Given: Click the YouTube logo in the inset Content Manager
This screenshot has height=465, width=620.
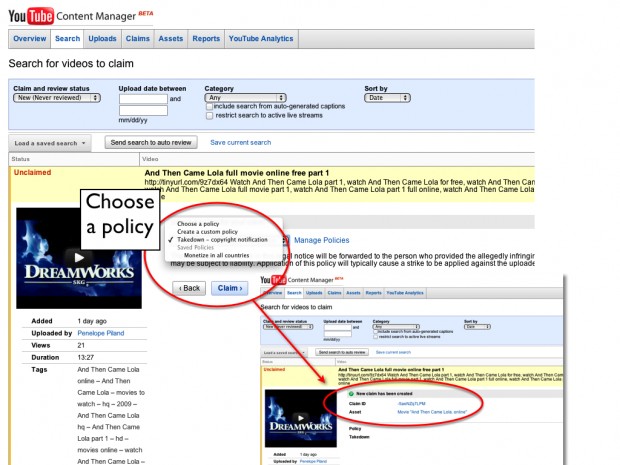Looking at the screenshot, I should coord(273,280).
